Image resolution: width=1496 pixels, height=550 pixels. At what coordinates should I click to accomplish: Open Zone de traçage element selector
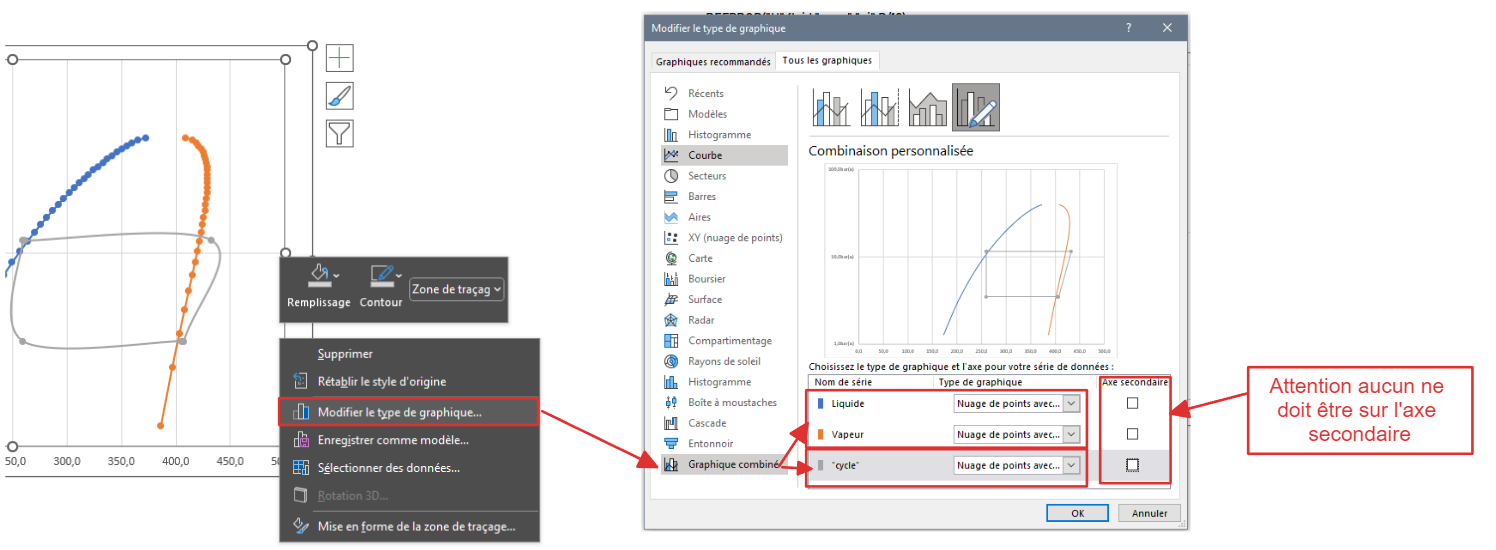pos(457,289)
